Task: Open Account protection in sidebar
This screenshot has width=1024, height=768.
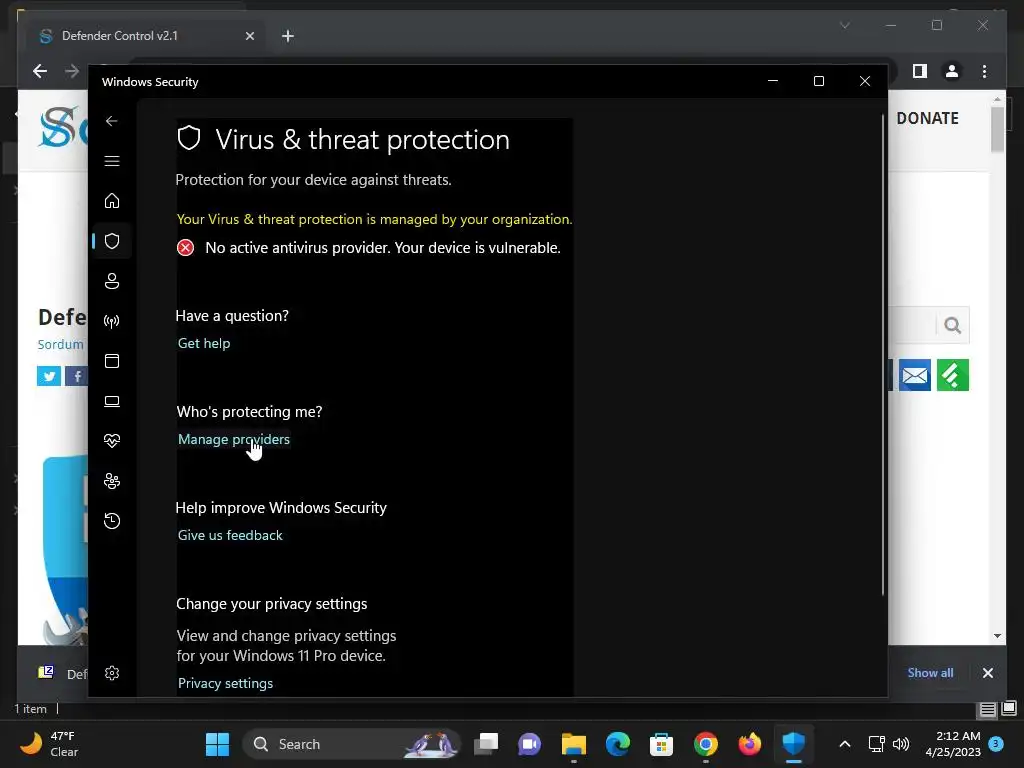Action: tap(112, 281)
